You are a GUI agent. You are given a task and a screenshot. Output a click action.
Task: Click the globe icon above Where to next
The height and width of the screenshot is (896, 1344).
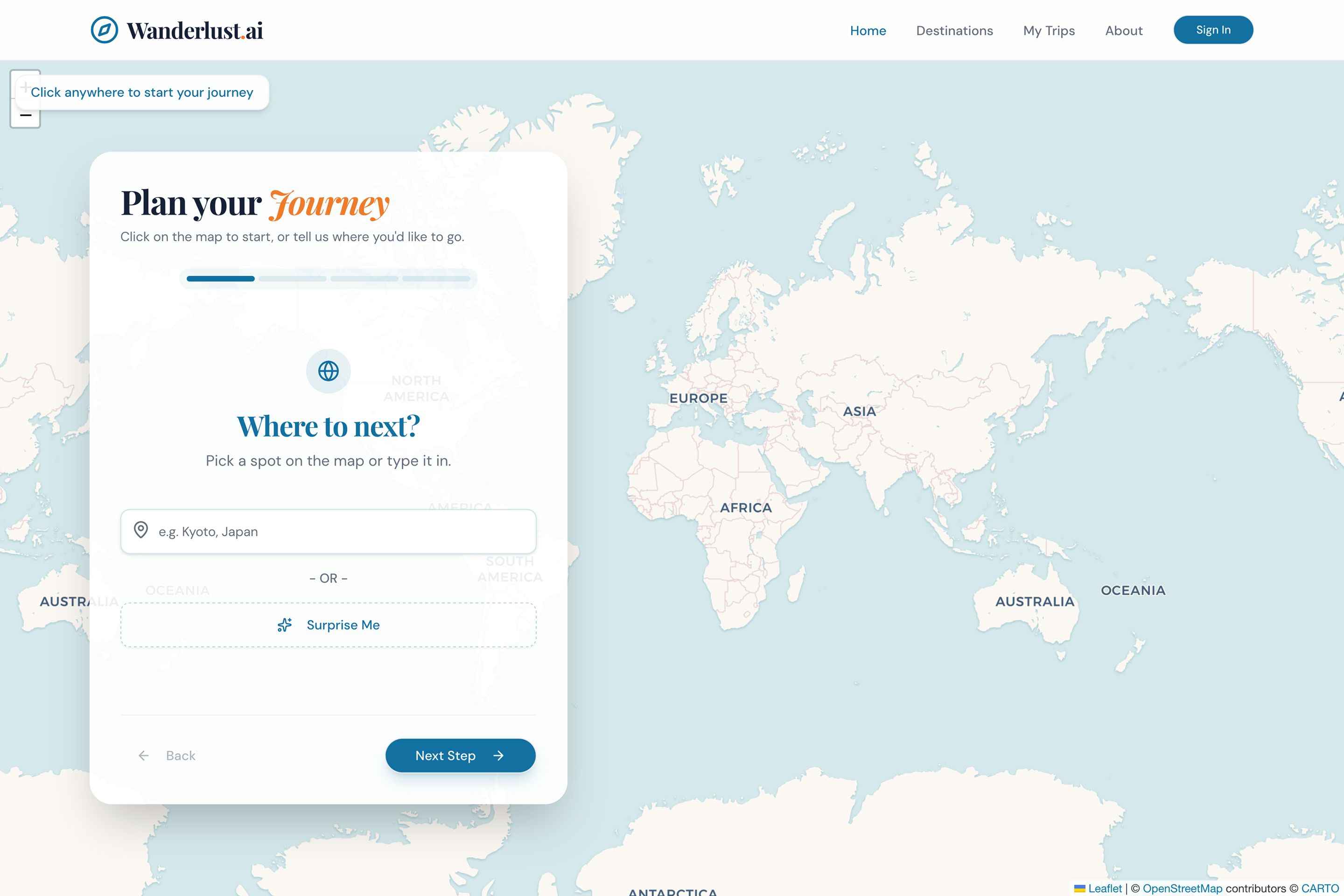328,371
